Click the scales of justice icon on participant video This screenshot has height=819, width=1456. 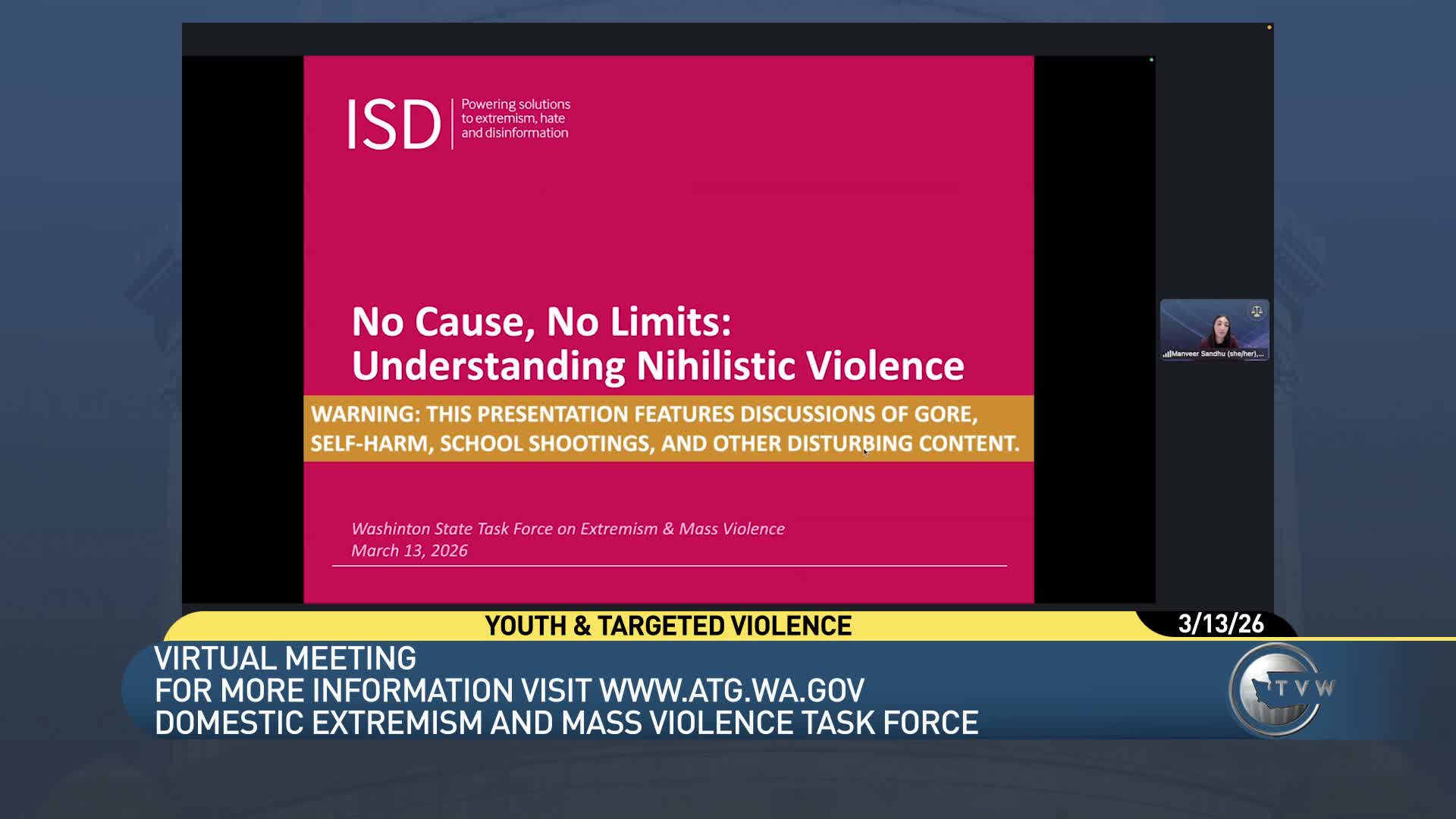[x=1257, y=311]
